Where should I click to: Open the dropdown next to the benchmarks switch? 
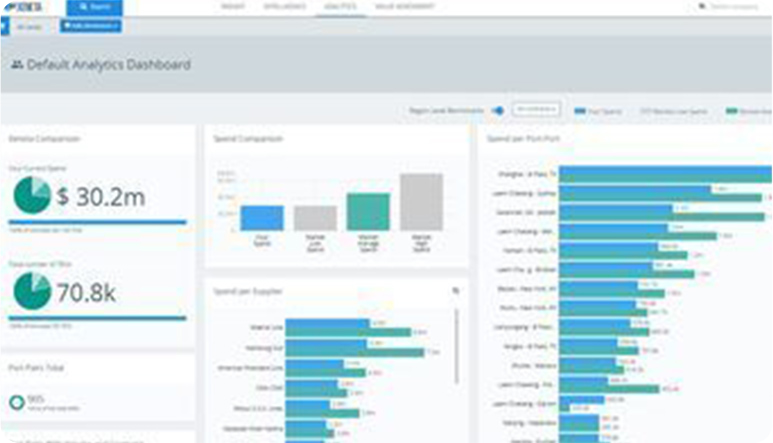click(x=536, y=109)
